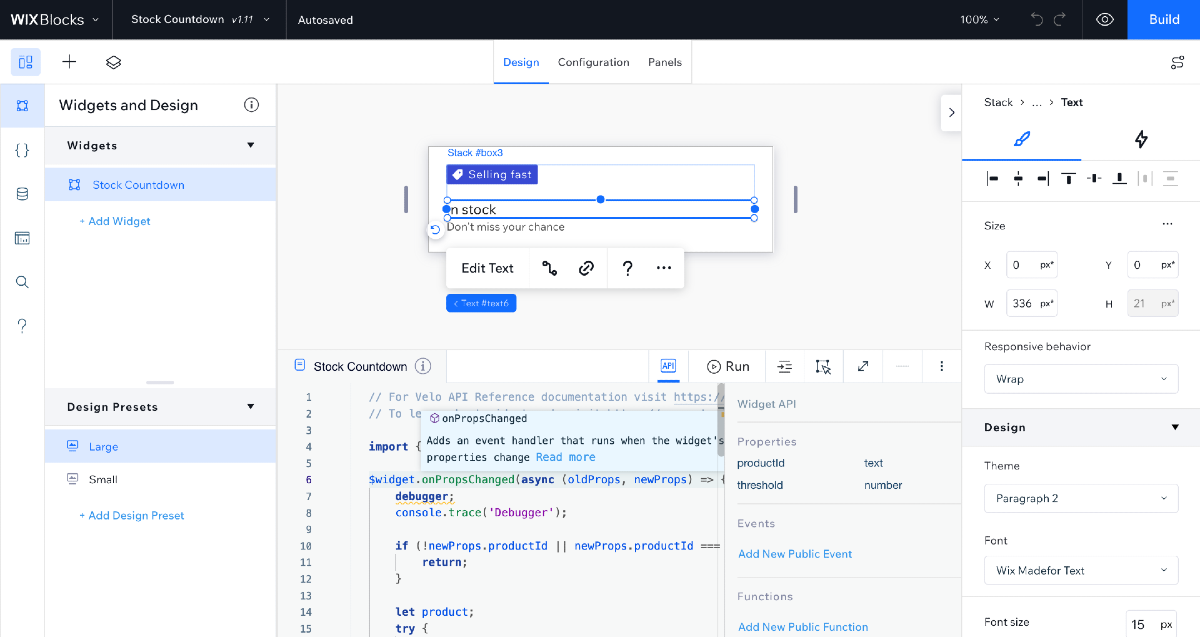Click Add Widget link

click(x=115, y=221)
